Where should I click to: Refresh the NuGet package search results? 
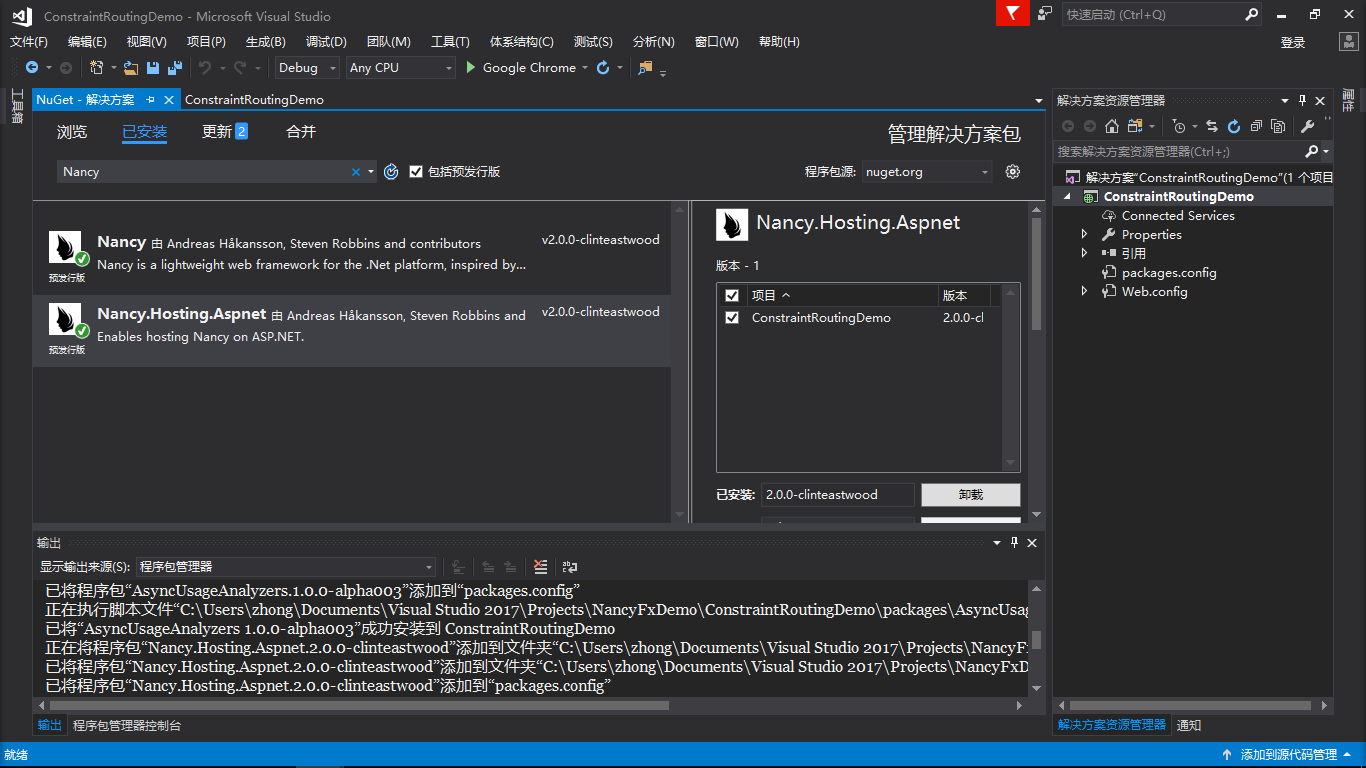coord(392,172)
